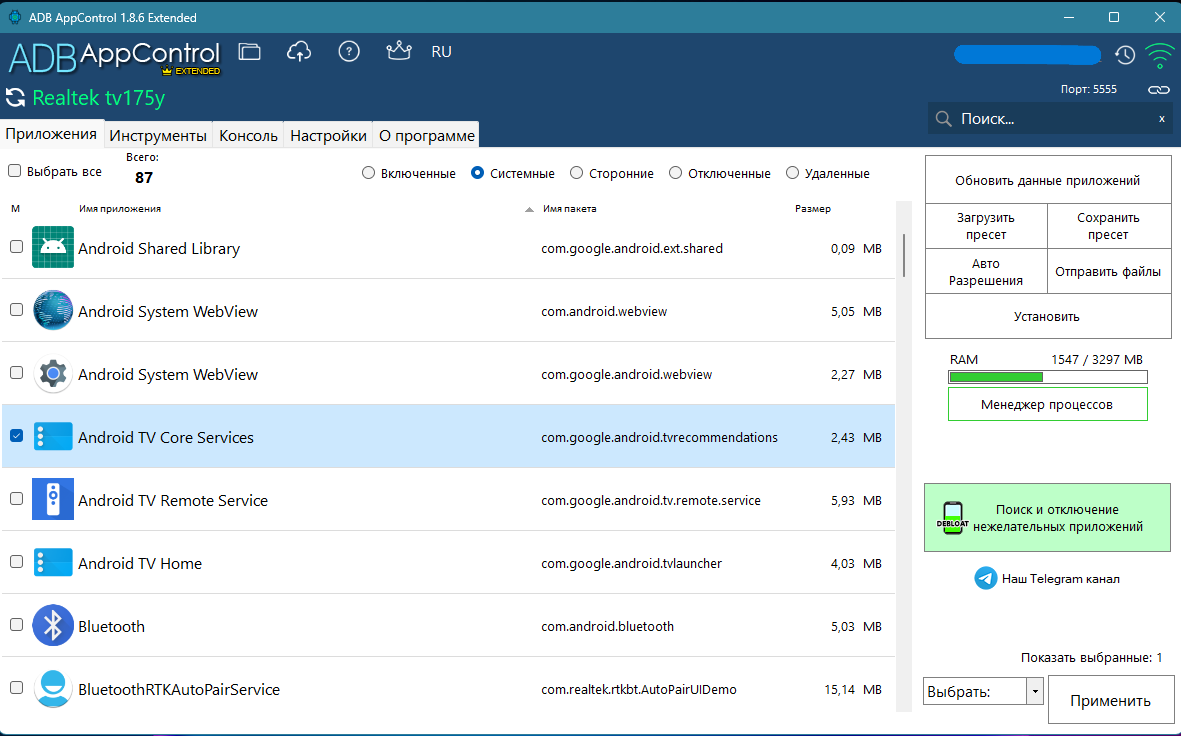The width and height of the screenshot is (1181, 736).
Task: Click the refresh device icon beside Realtek tv175y
Action: [x=15, y=98]
